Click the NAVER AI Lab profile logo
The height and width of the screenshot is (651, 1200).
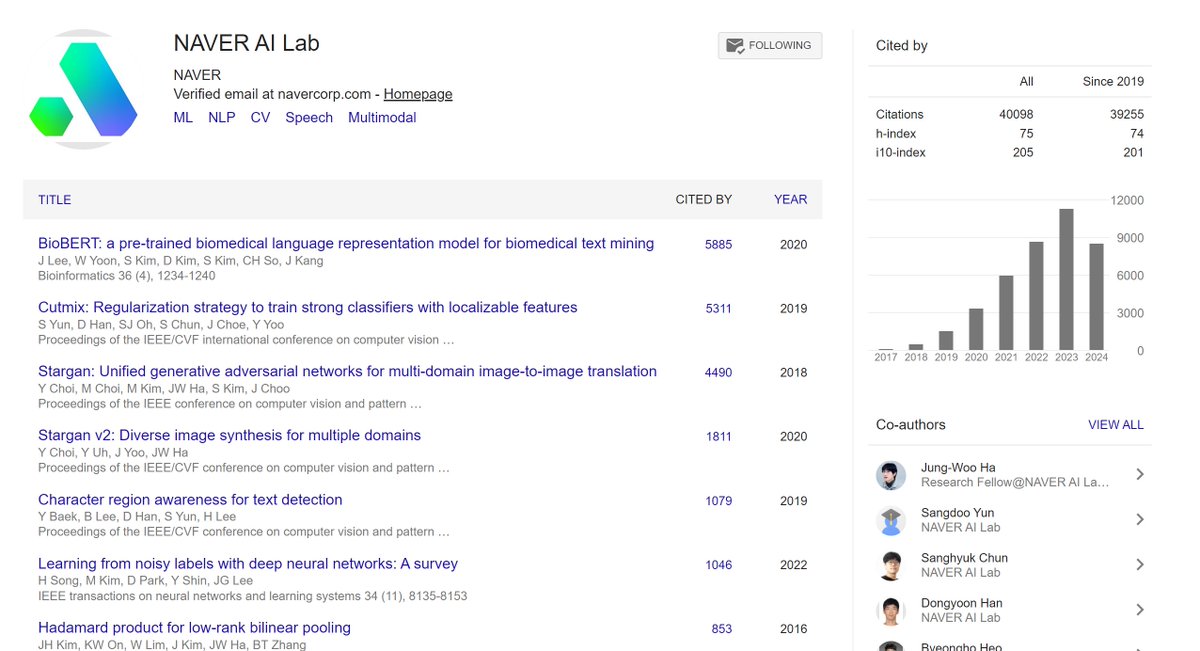pos(84,90)
